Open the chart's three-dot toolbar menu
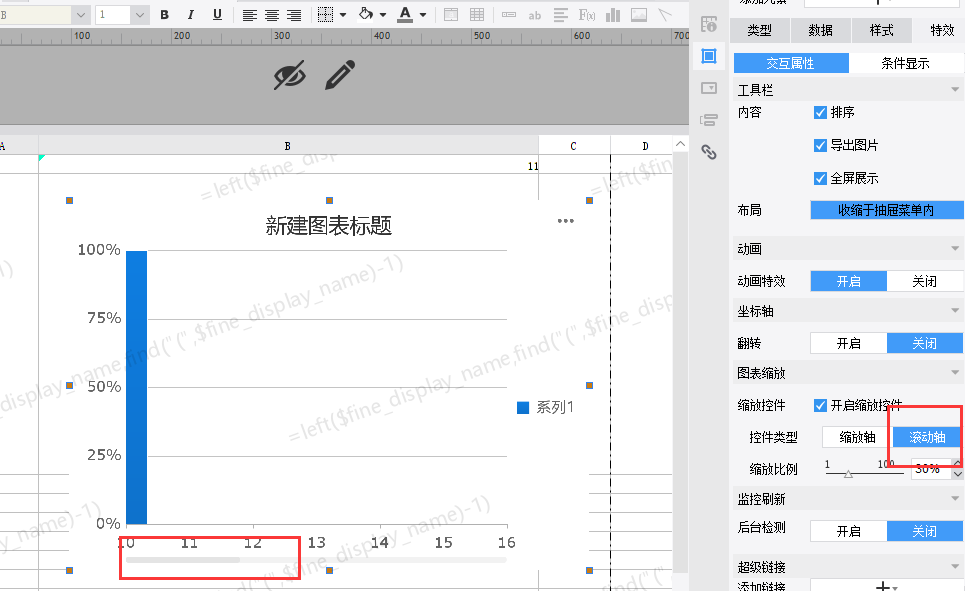The width and height of the screenshot is (965, 591). [566, 220]
